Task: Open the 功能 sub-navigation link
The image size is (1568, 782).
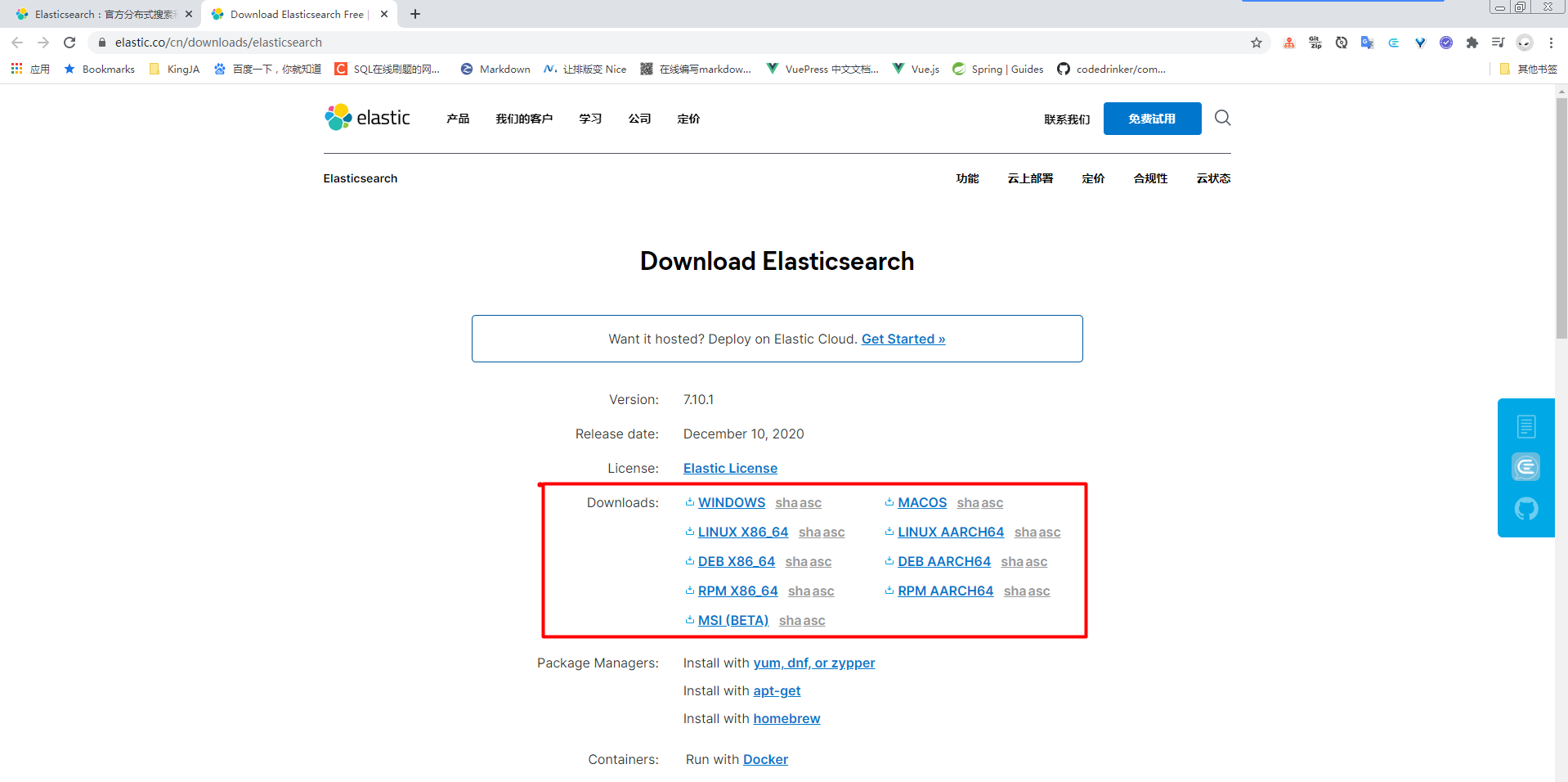Action: (967, 178)
